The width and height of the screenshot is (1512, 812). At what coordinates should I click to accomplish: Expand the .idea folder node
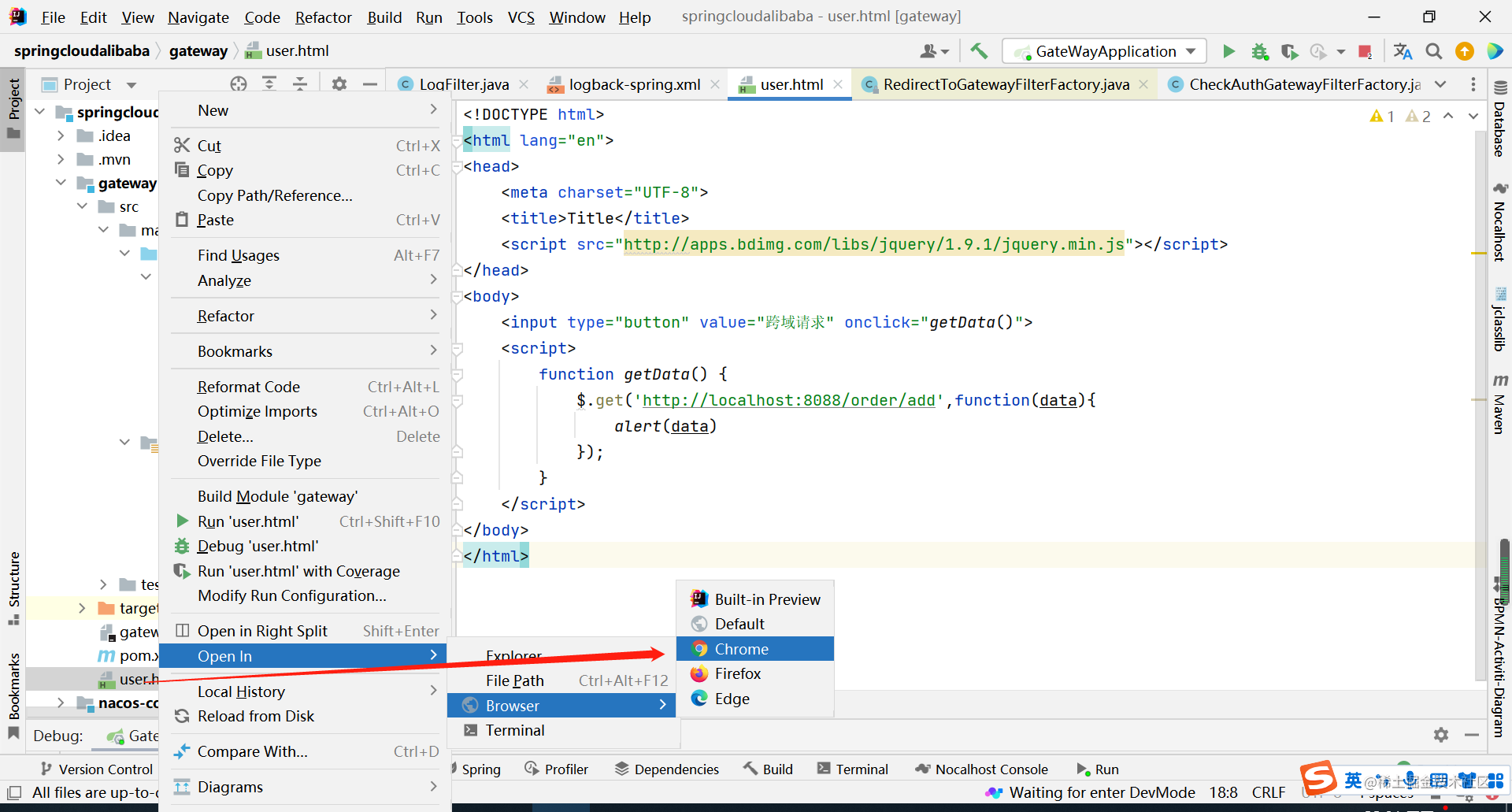pyautogui.click(x=61, y=135)
